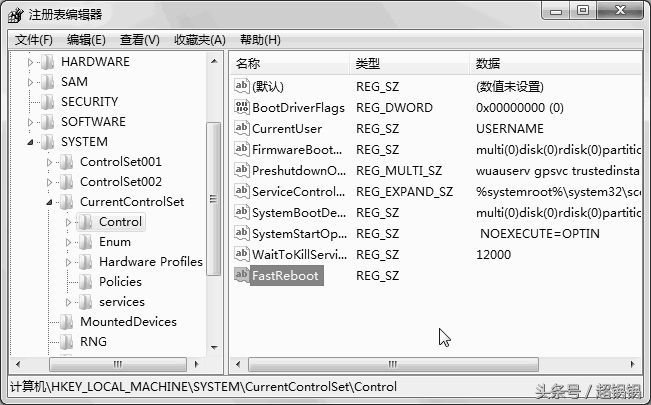
Task: Click the SYSTEM folder icon
Action: tap(48, 142)
